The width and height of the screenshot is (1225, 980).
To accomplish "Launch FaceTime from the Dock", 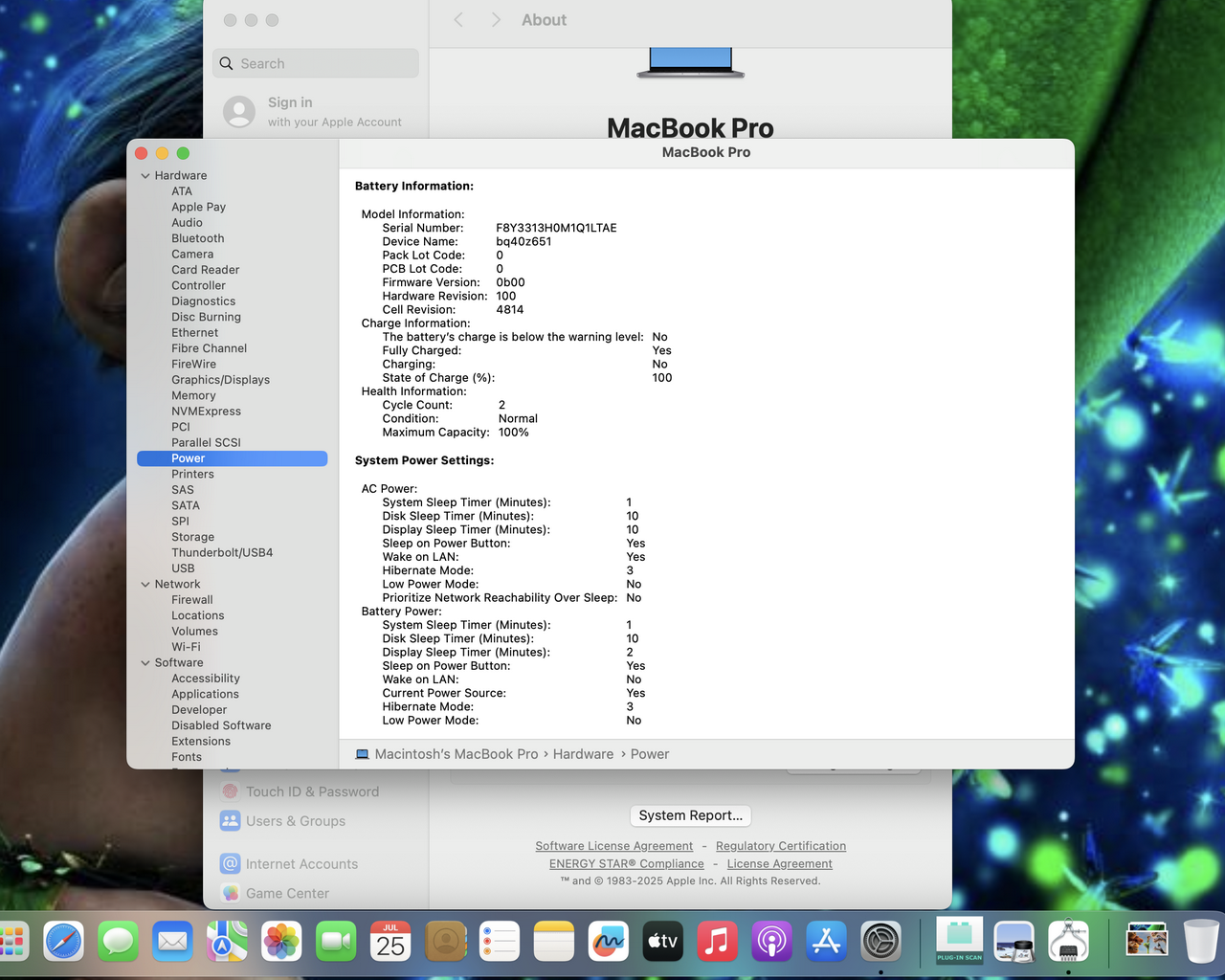I will point(336,942).
